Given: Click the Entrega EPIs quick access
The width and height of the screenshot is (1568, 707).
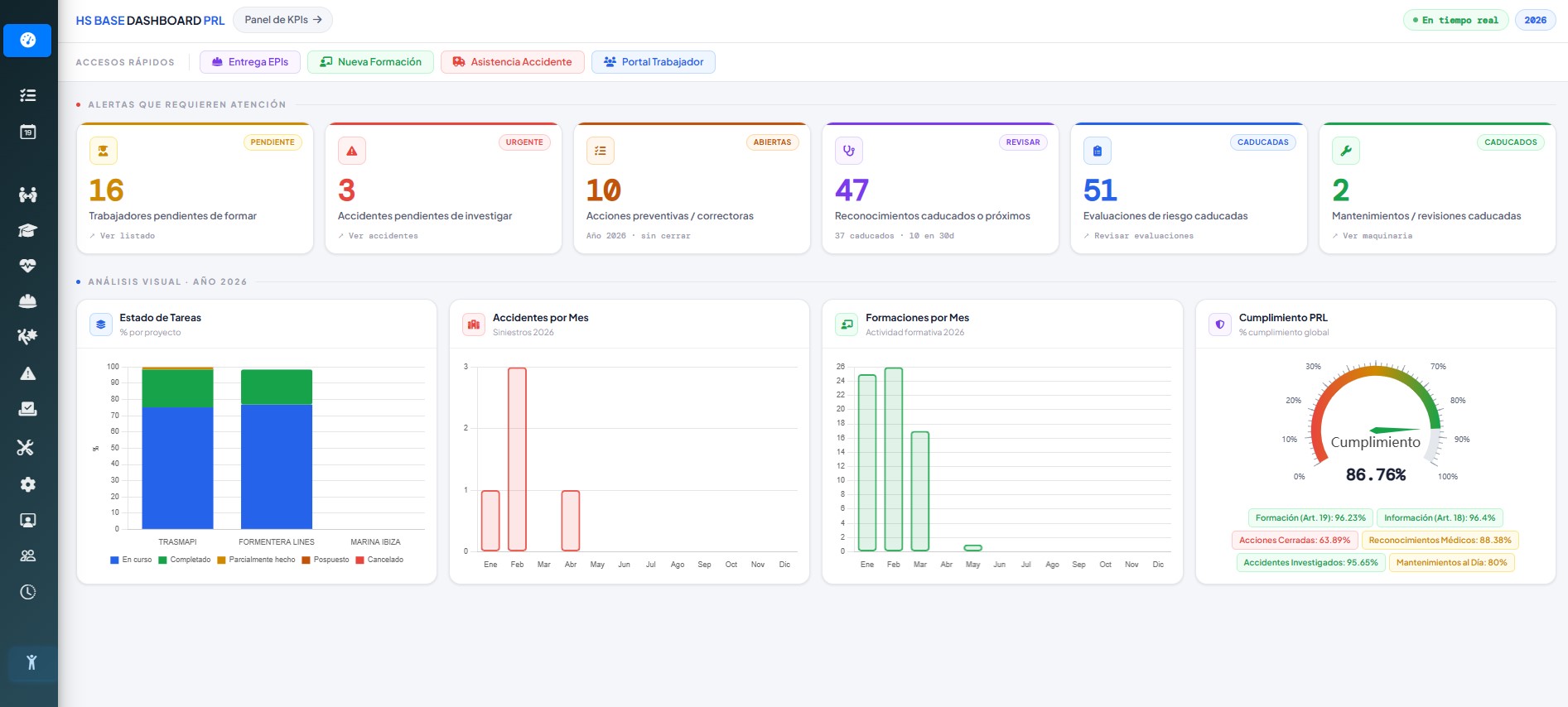Looking at the screenshot, I should coord(250,62).
